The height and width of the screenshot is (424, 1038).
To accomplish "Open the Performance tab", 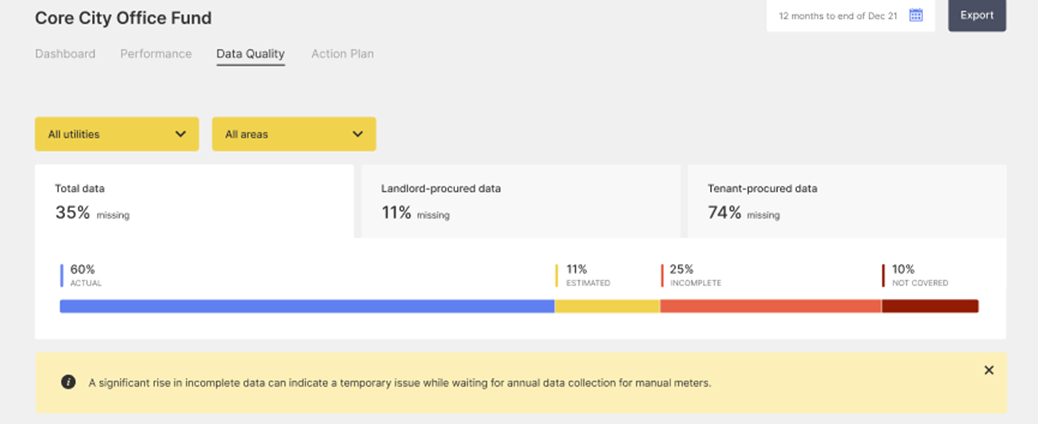I will (x=156, y=54).
